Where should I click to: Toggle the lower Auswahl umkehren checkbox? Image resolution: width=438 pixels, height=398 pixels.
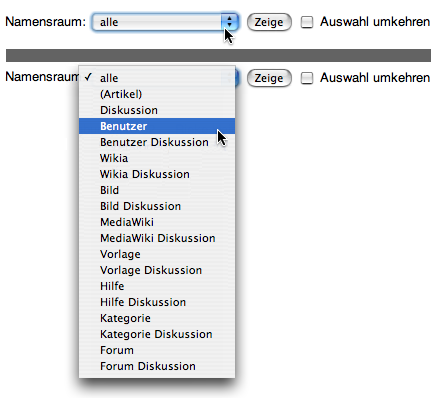click(307, 78)
